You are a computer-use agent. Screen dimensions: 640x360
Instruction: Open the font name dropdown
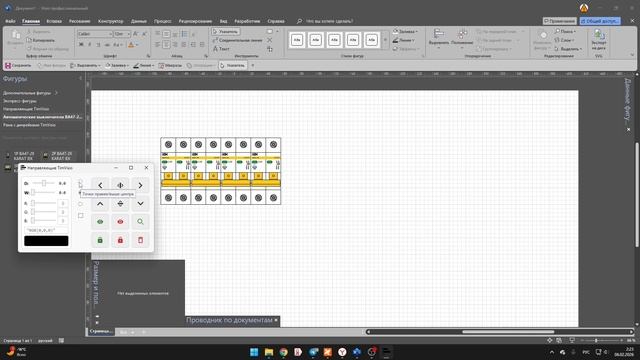coord(110,34)
